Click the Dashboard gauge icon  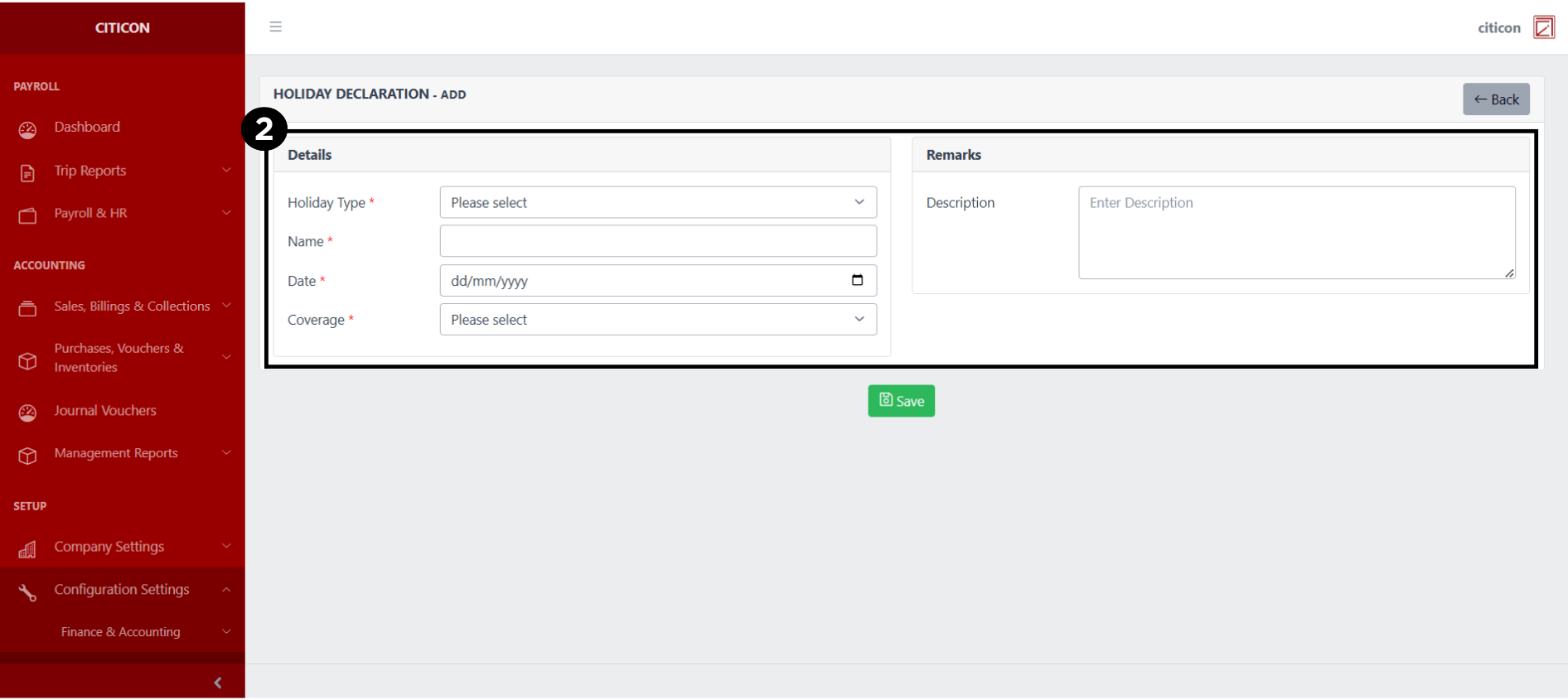pos(27,129)
